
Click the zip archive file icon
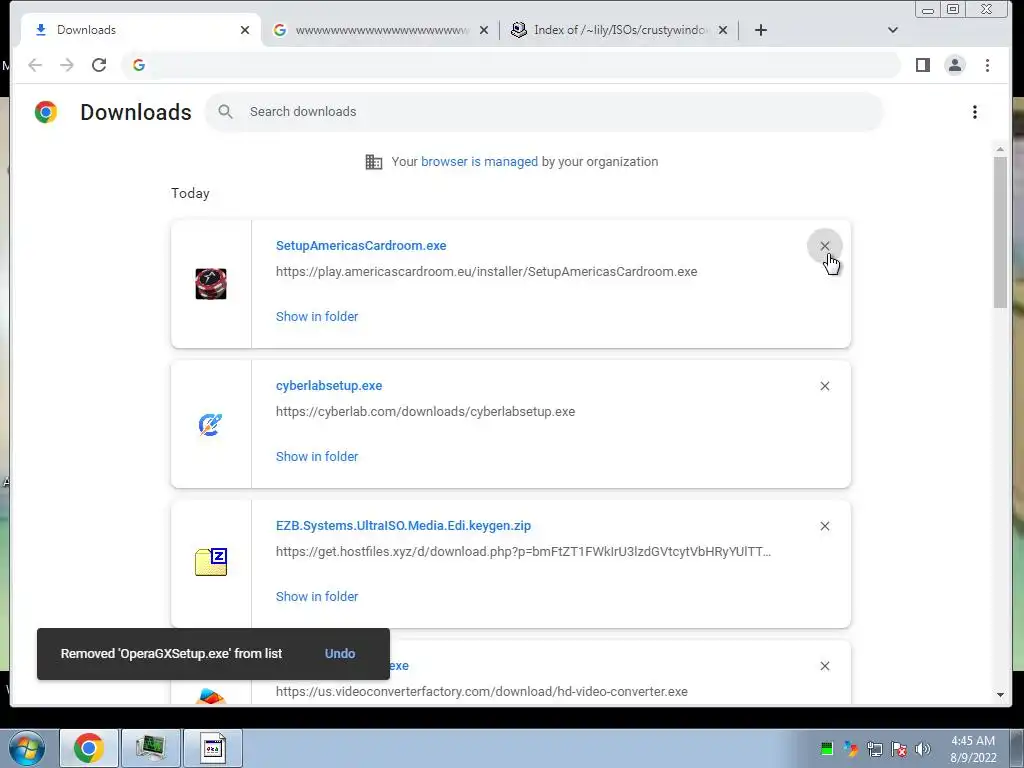pos(211,562)
